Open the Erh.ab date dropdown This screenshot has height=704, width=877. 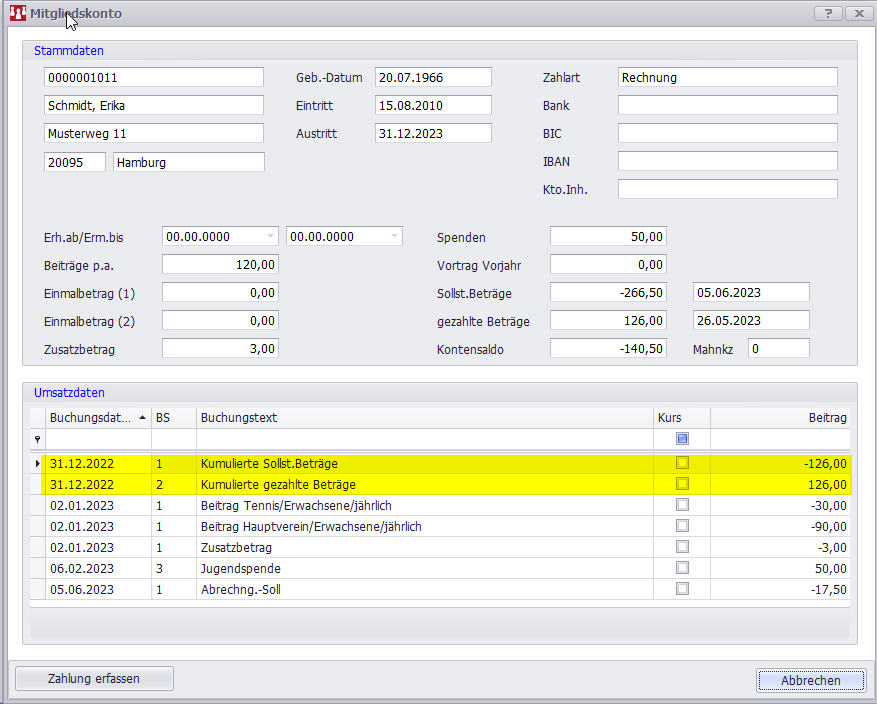click(x=270, y=237)
